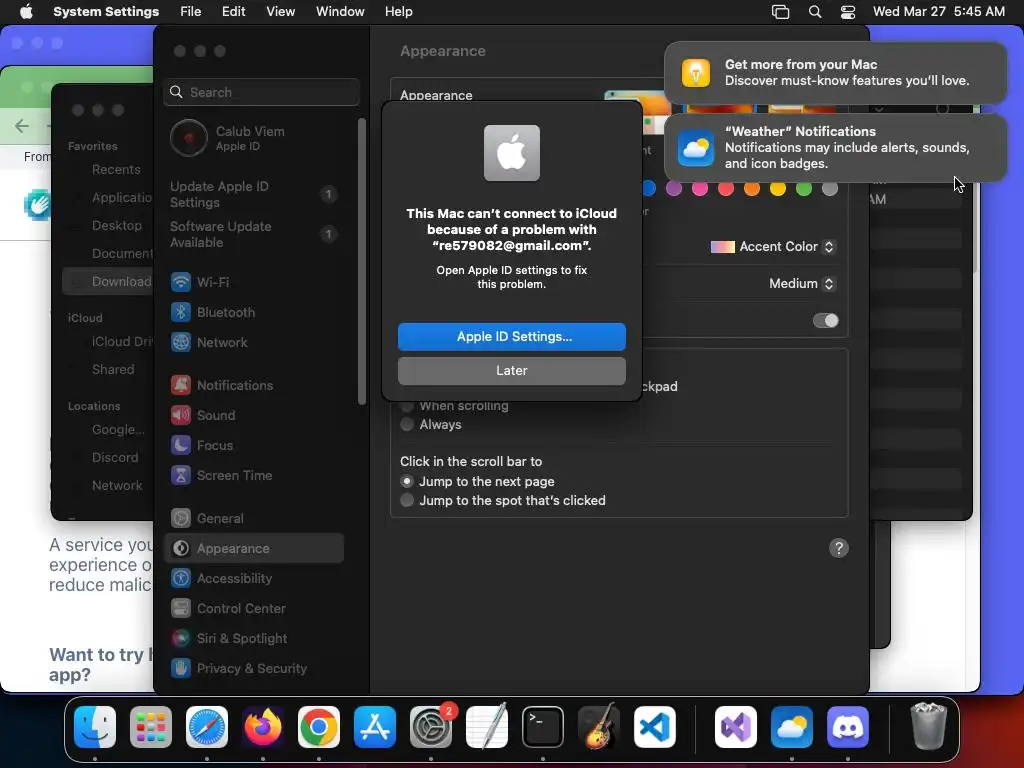
Task: Click the Appearance help question mark
Action: [x=839, y=548]
